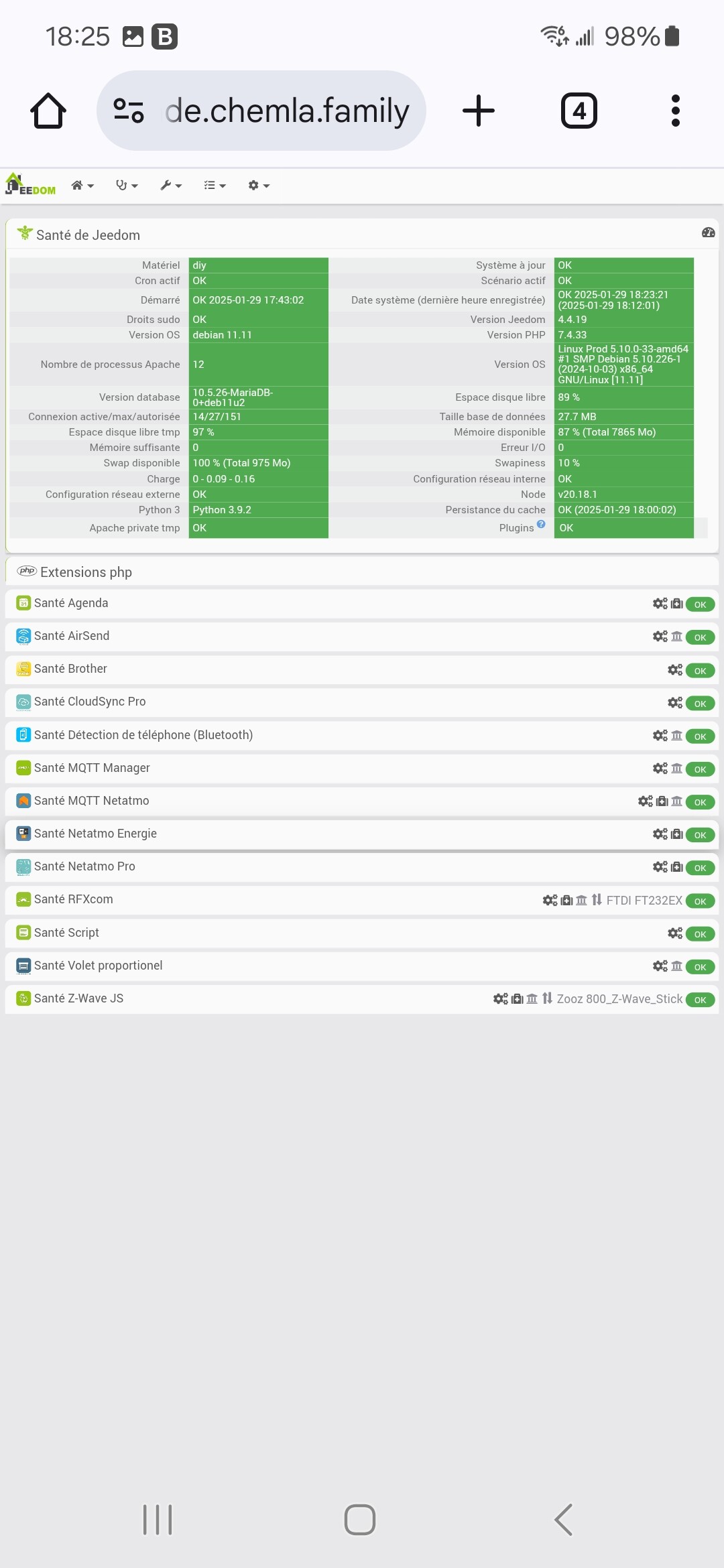The width and height of the screenshot is (724, 1568).
Task: Click the OK badge for Santé Script
Action: pyautogui.click(x=701, y=934)
